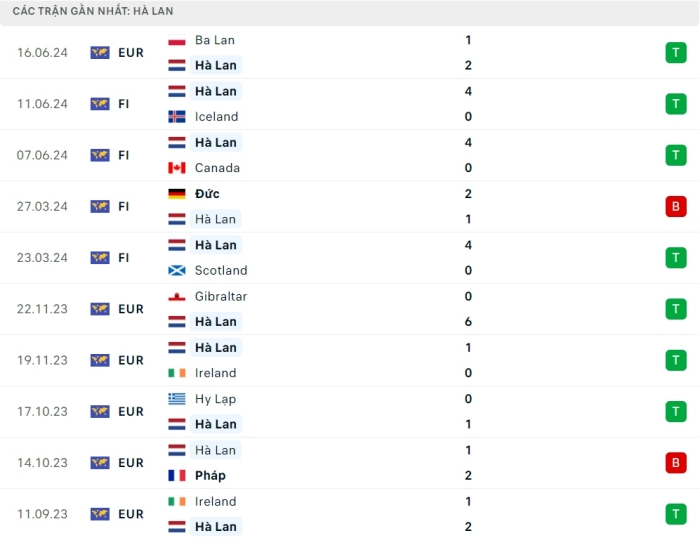Click the Germany flag next to Đức
The image size is (700, 538).
(x=177, y=194)
